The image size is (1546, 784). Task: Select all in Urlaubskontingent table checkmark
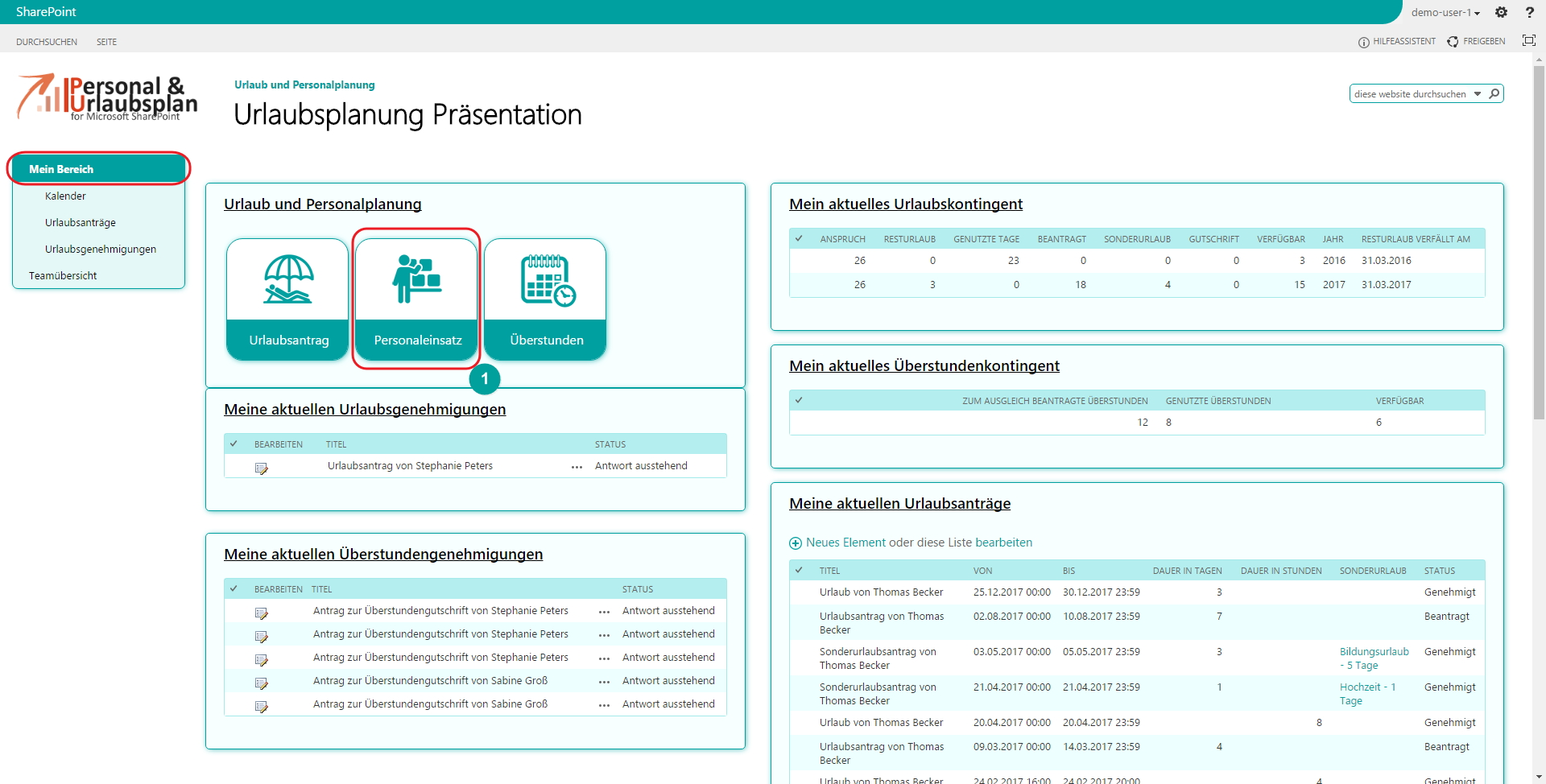[799, 238]
